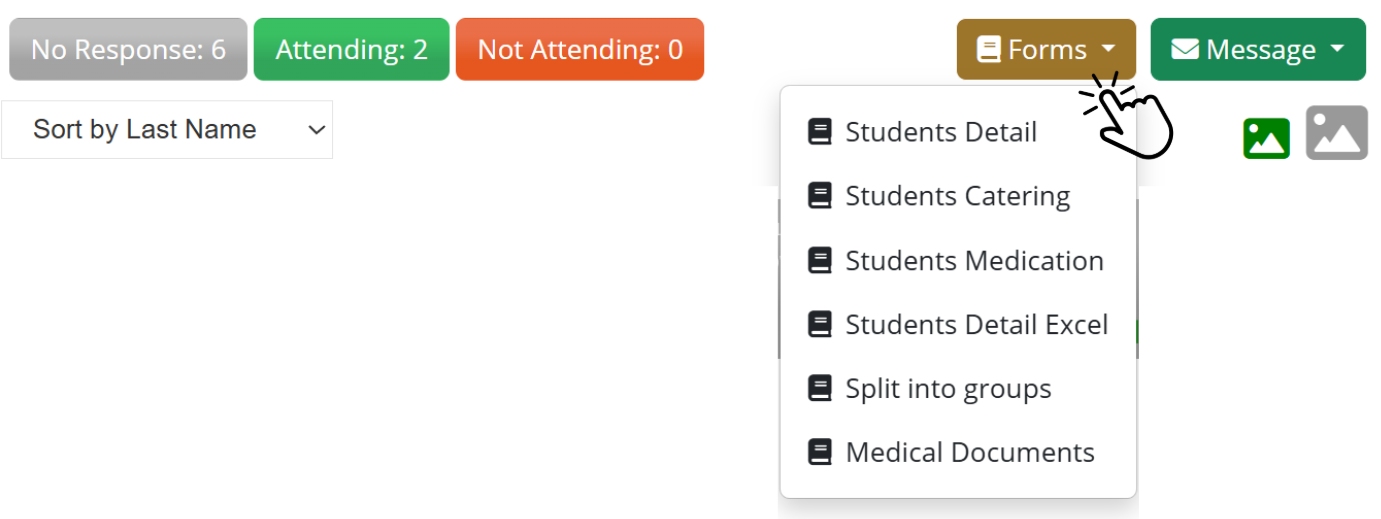The image size is (1381, 519).
Task: Select Students Detail Excel export
Action: [x=976, y=325]
